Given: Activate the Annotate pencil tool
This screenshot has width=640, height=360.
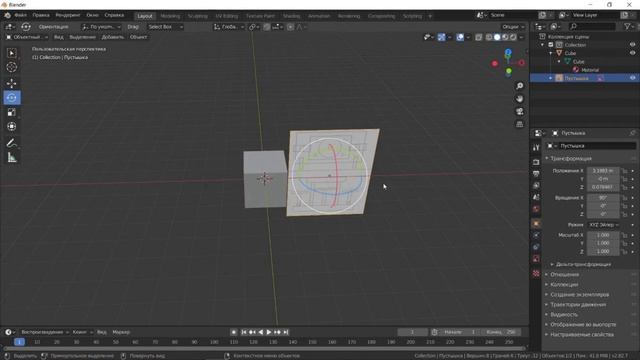Looking at the screenshot, I should (x=12, y=143).
